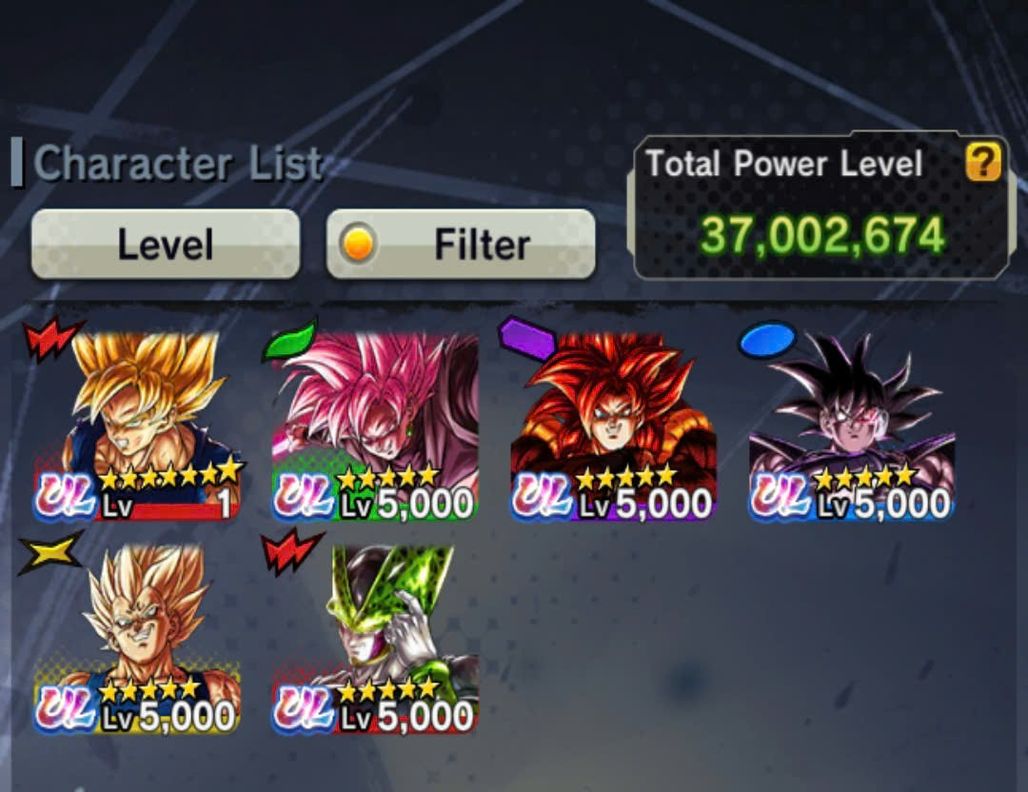Image resolution: width=1028 pixels, height=792 pixels.
Task: Select the dark-haired Turles character card
Action: click(x=852, y=426)
